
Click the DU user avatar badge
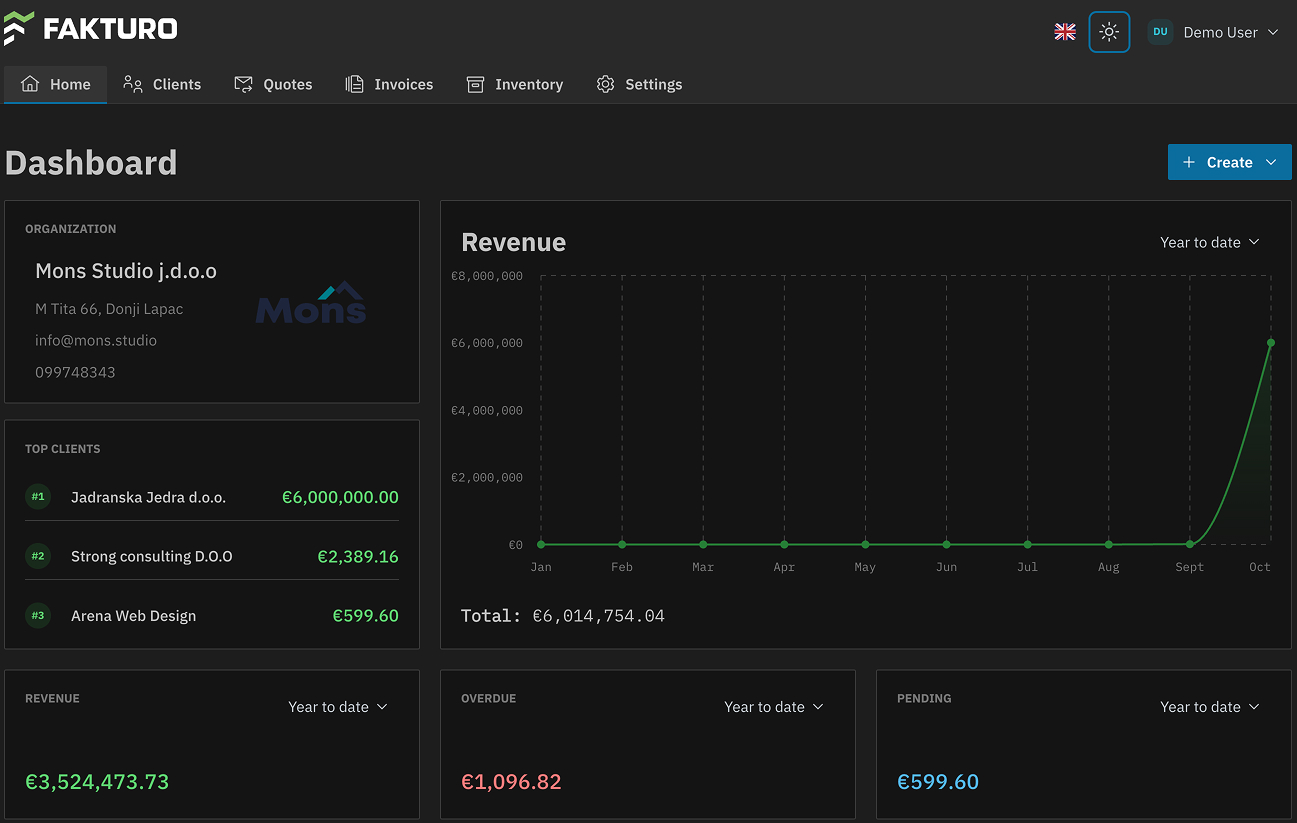coord(1159,32)
